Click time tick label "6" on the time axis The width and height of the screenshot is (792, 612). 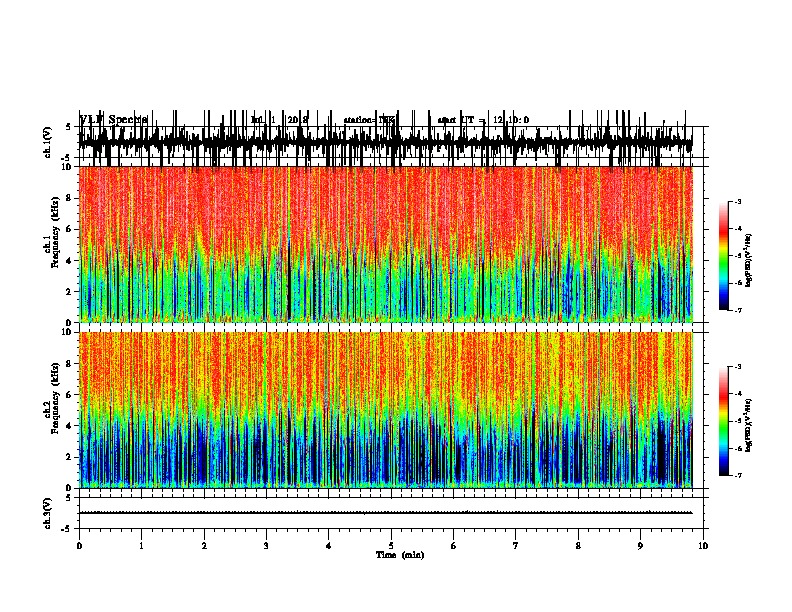454,546
